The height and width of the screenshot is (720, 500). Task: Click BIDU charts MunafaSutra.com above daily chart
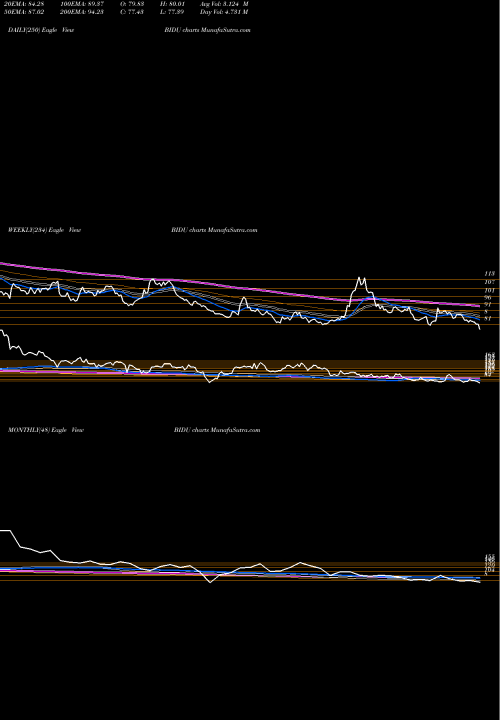coord(208,30)
